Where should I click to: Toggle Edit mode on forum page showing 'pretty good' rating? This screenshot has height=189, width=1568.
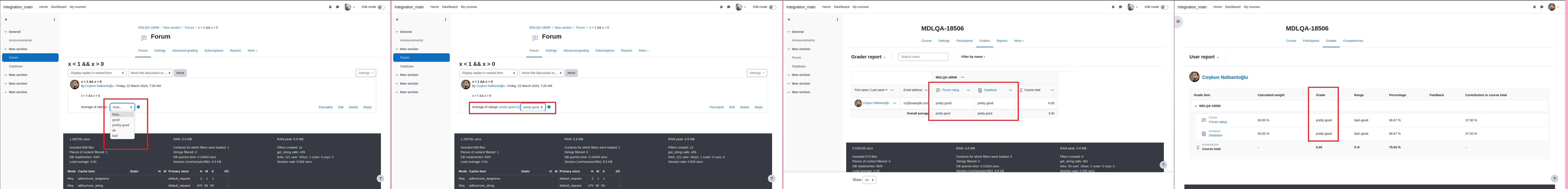[x=772, y=7]
